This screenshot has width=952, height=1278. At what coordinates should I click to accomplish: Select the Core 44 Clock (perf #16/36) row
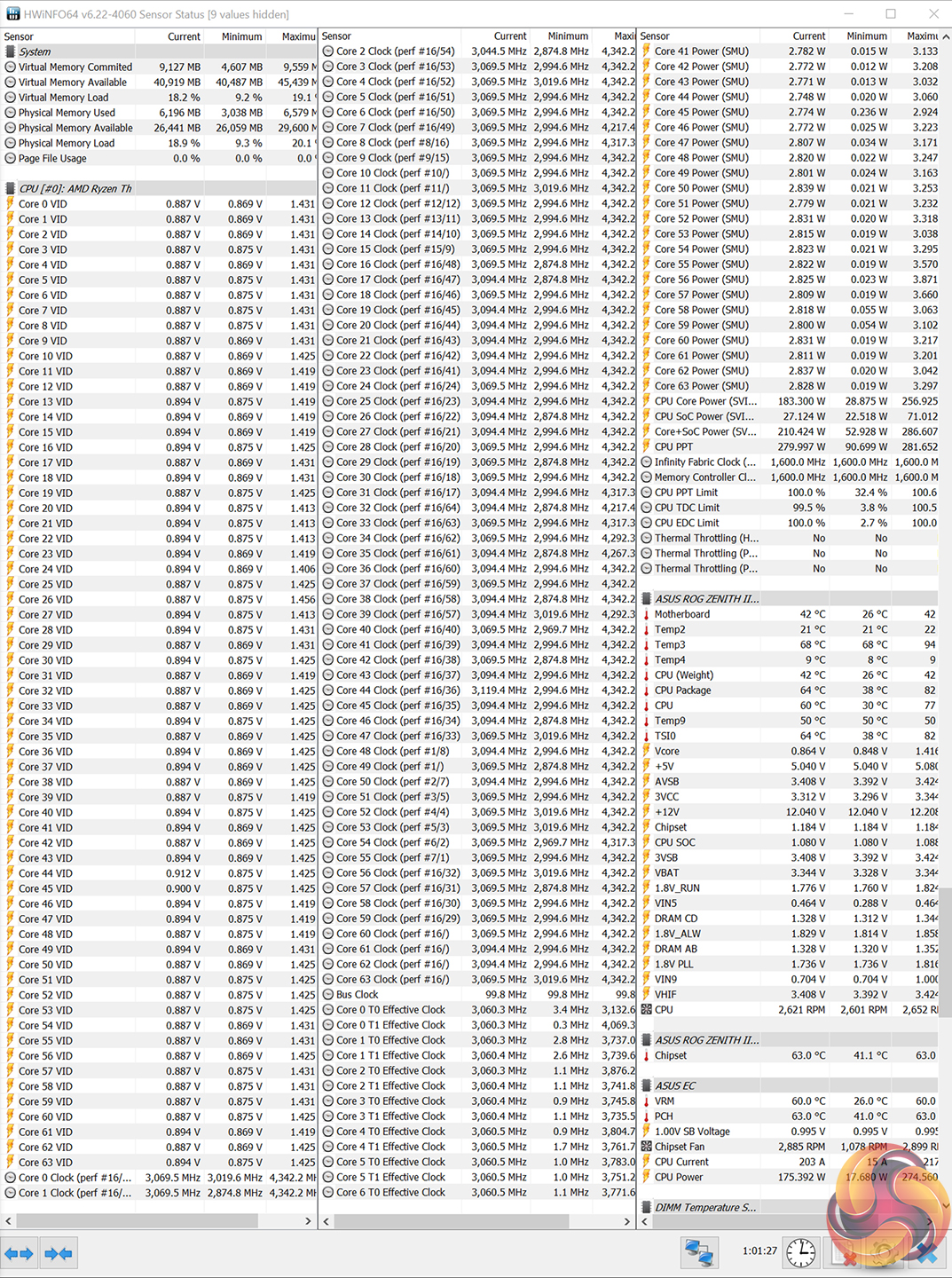tap(477, 690)
